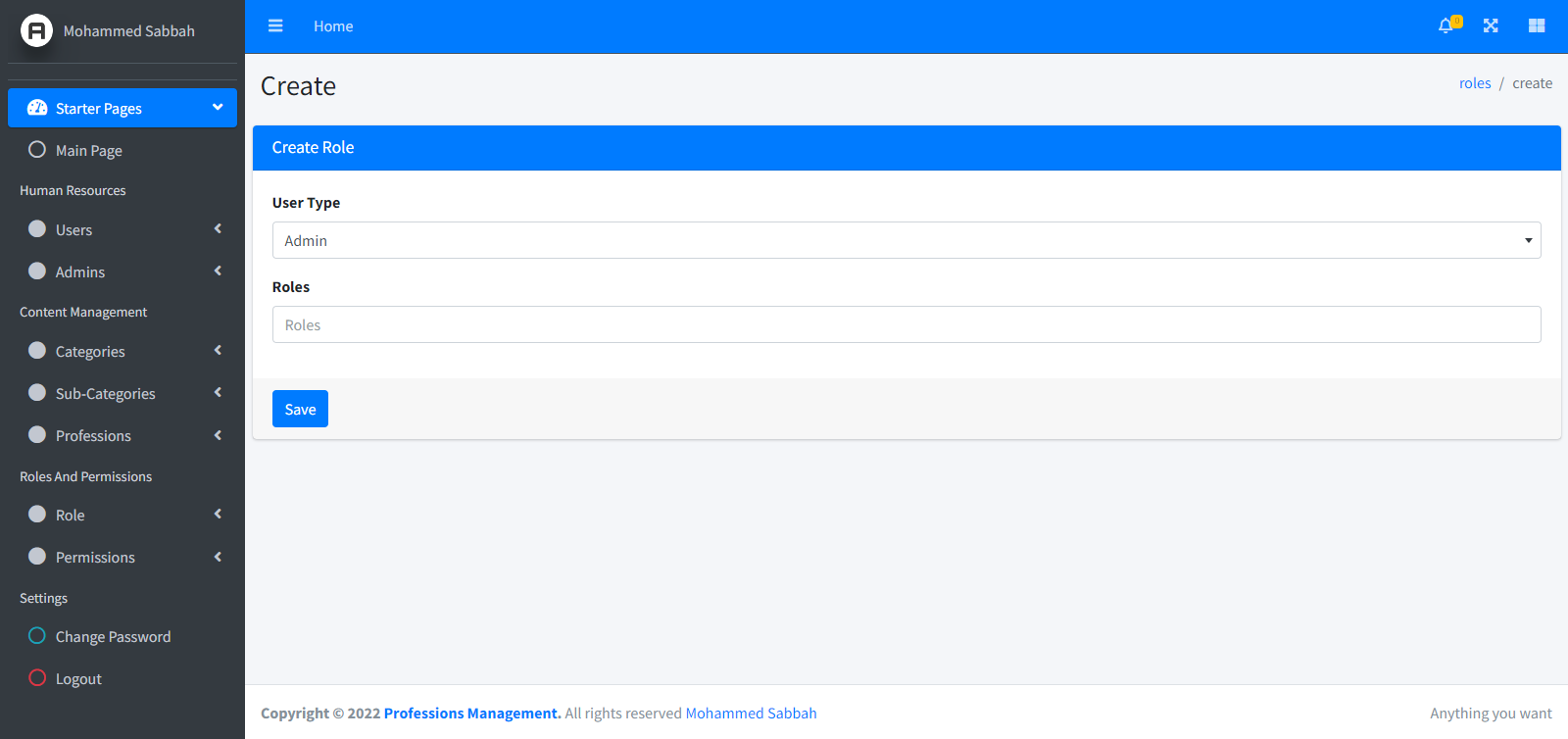Viewport: 1568px width, 739px height.
Task: Click the user avatar logo icon
Action: [x=36, y=31]
